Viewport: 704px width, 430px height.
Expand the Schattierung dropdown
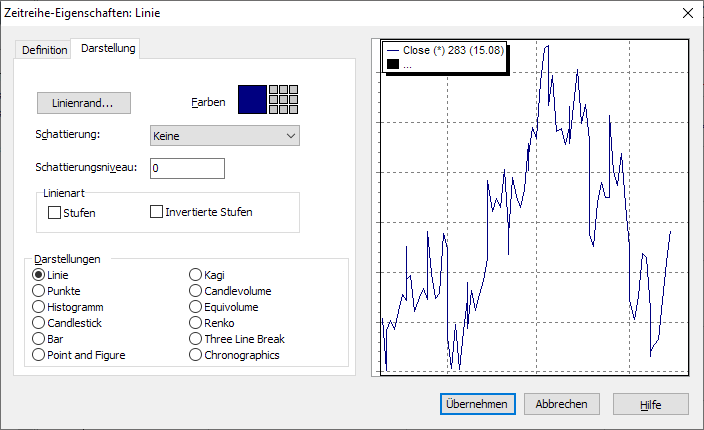224,135
